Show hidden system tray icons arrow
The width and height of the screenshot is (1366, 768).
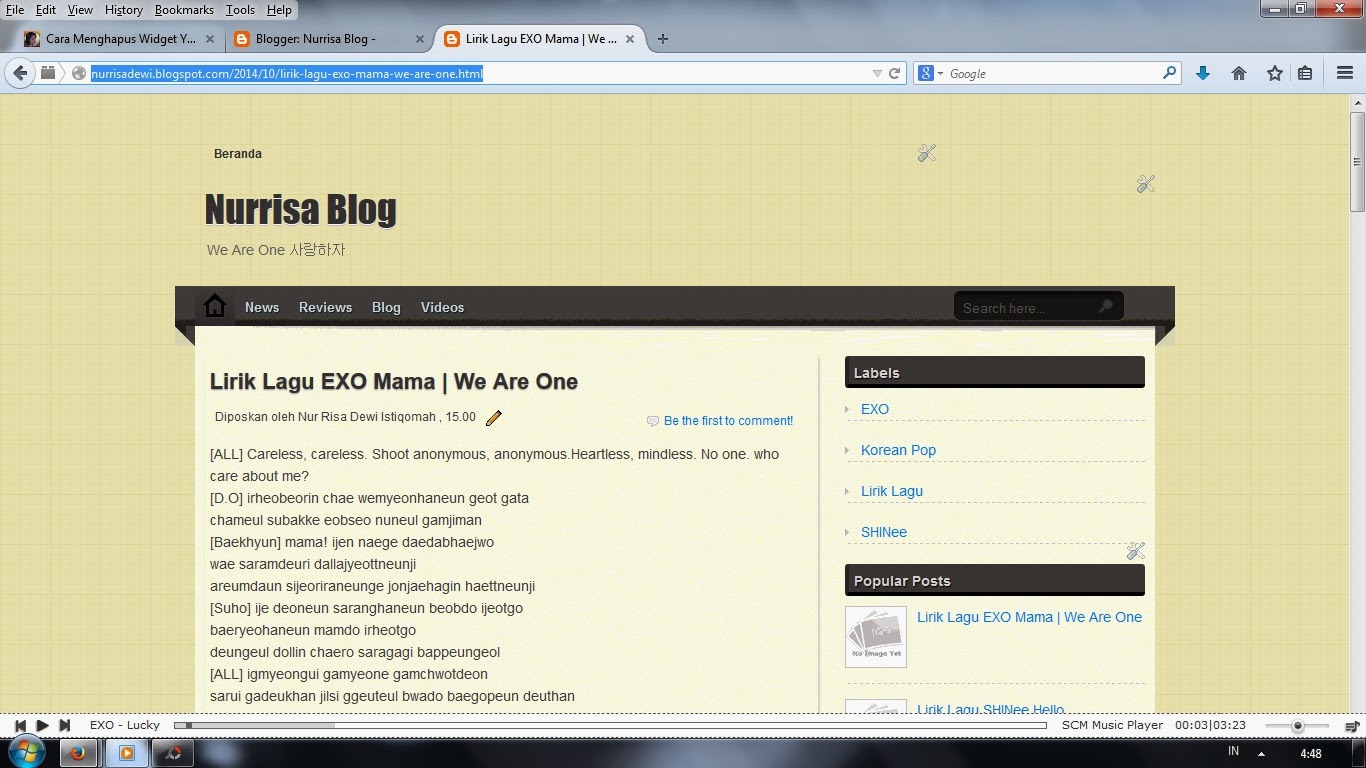pyautogui.click(x=1261, y=753)
